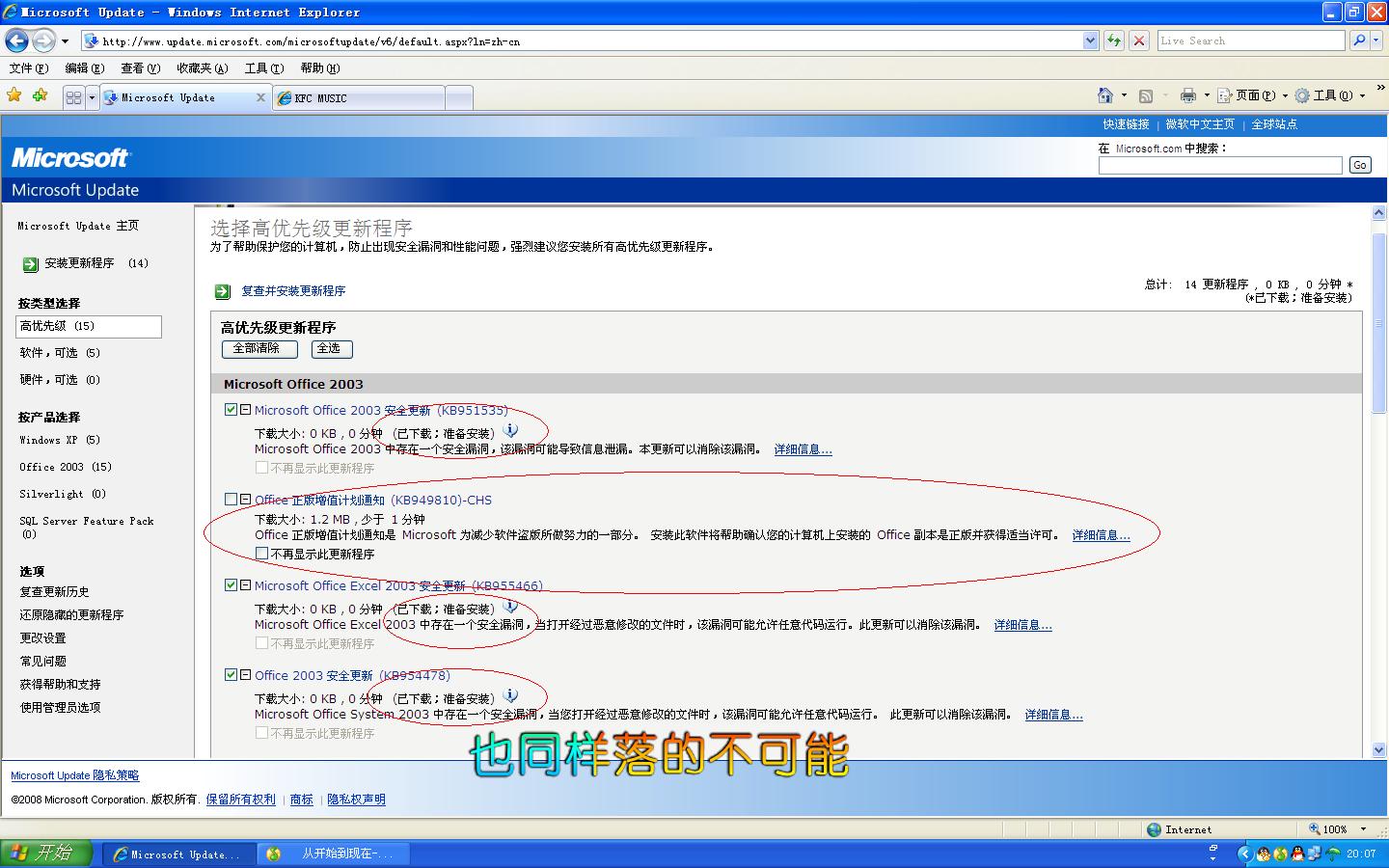Collapse details of the KB954478 update
The image size is (1389, 868).
(246, 674)
